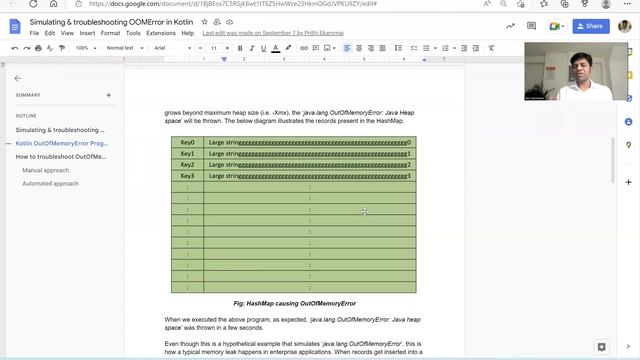
Task: Decrease the indent
Action: (464, 48)
